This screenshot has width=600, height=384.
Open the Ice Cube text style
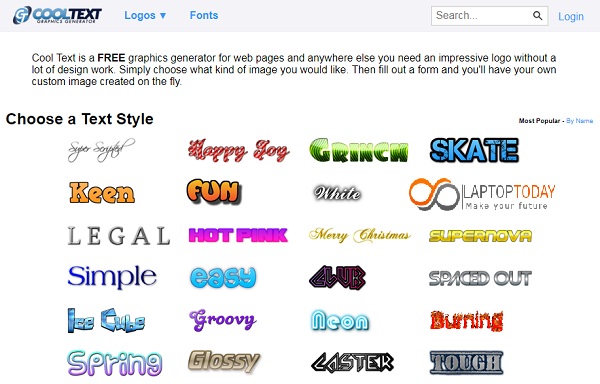(106, 320)
